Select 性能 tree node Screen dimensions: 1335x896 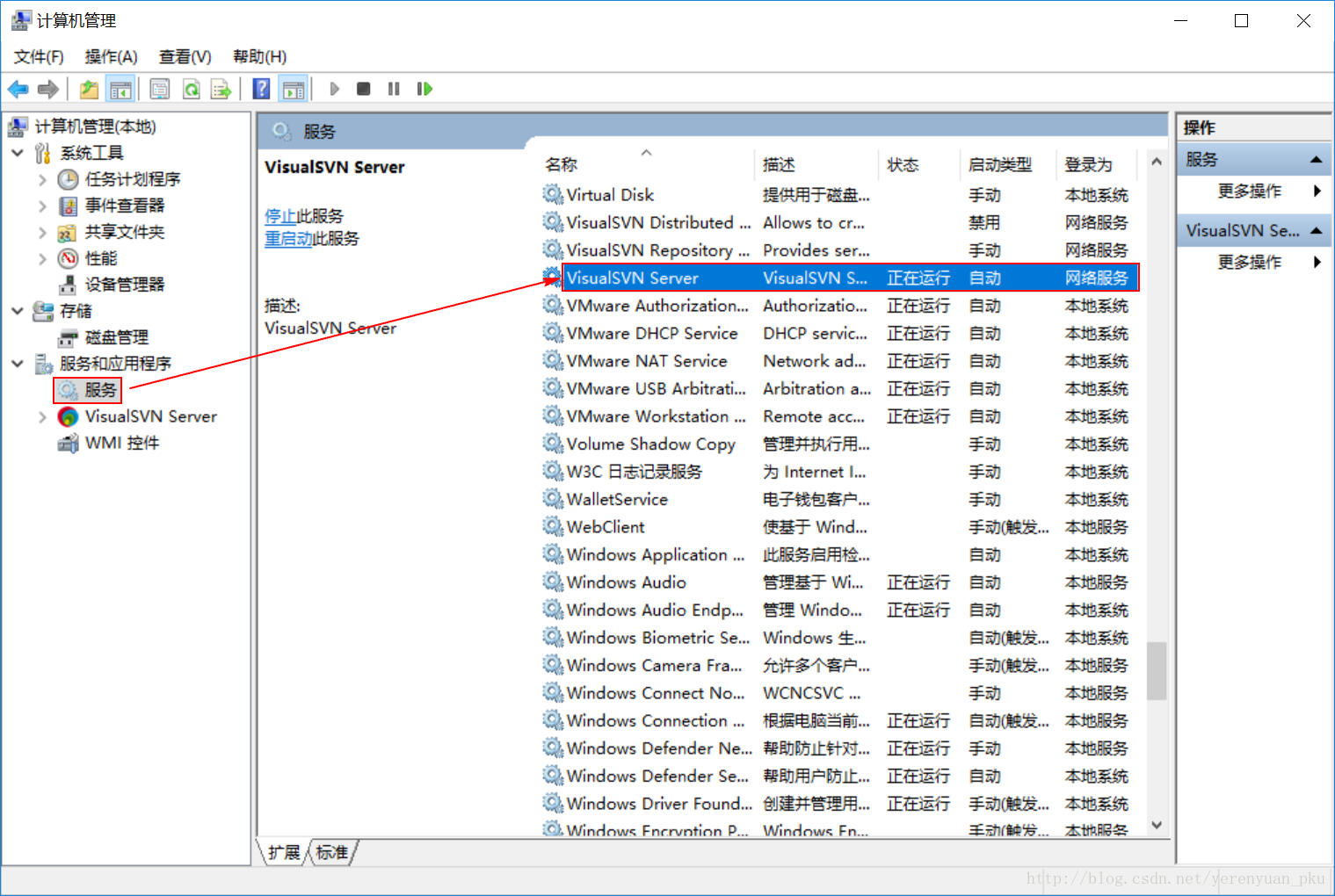101,258
